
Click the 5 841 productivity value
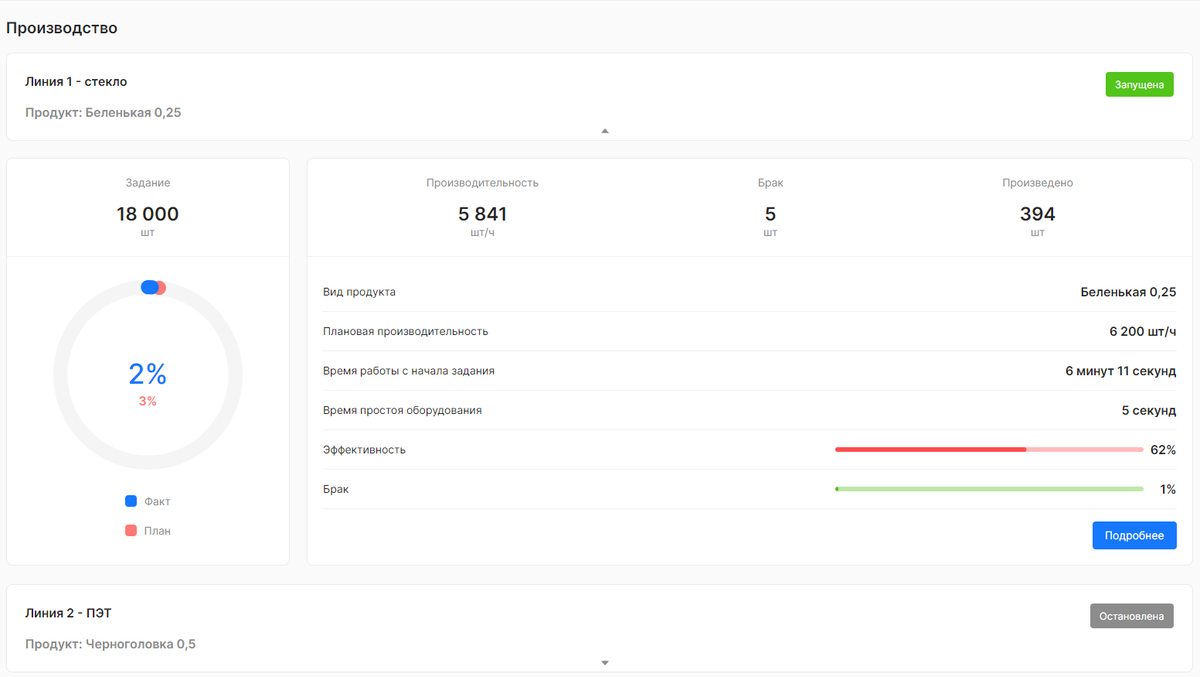[483, 214]
